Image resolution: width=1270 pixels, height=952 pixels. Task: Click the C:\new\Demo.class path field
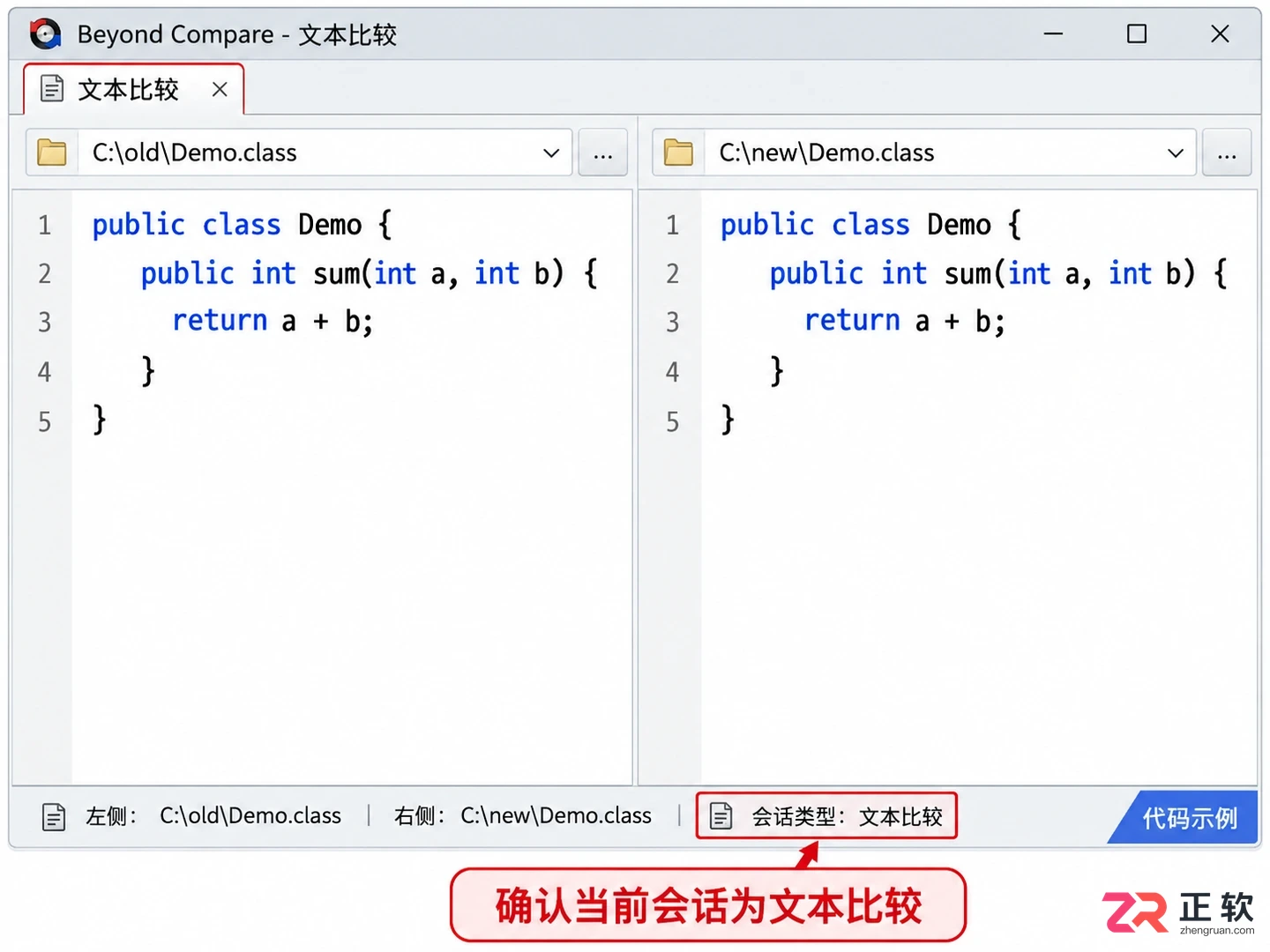coord(924,152)
